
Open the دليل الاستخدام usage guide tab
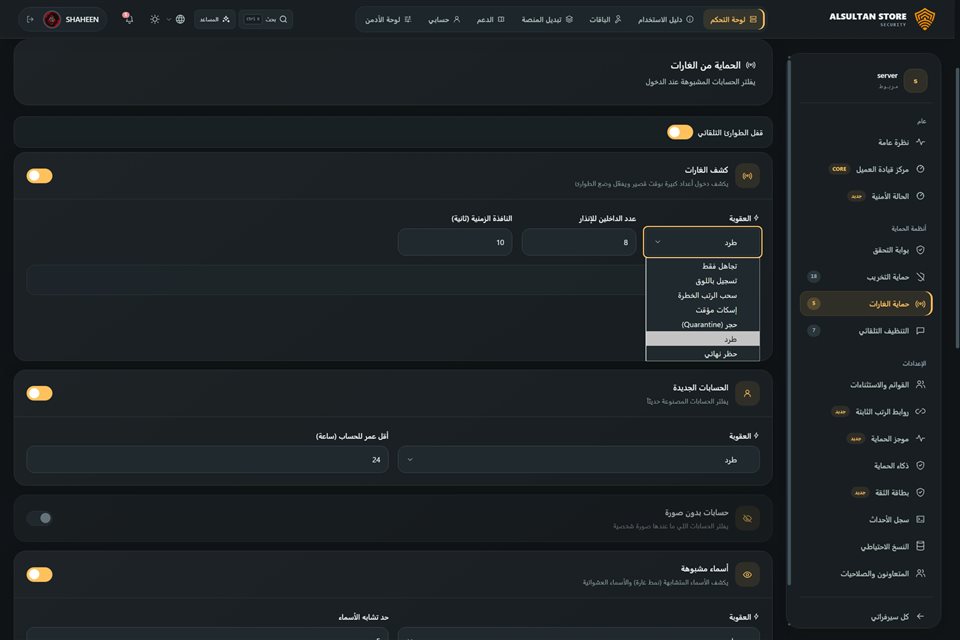(666, 20)
